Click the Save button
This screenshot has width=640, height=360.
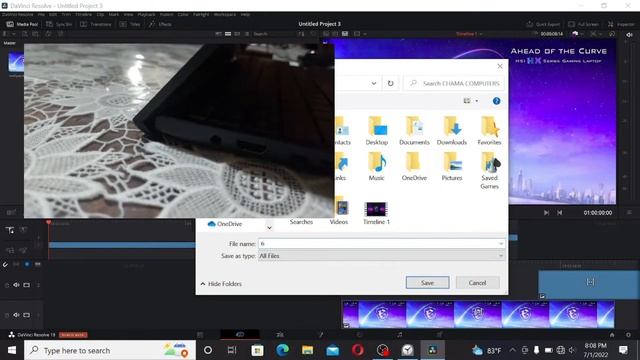[x=427, y=282]
